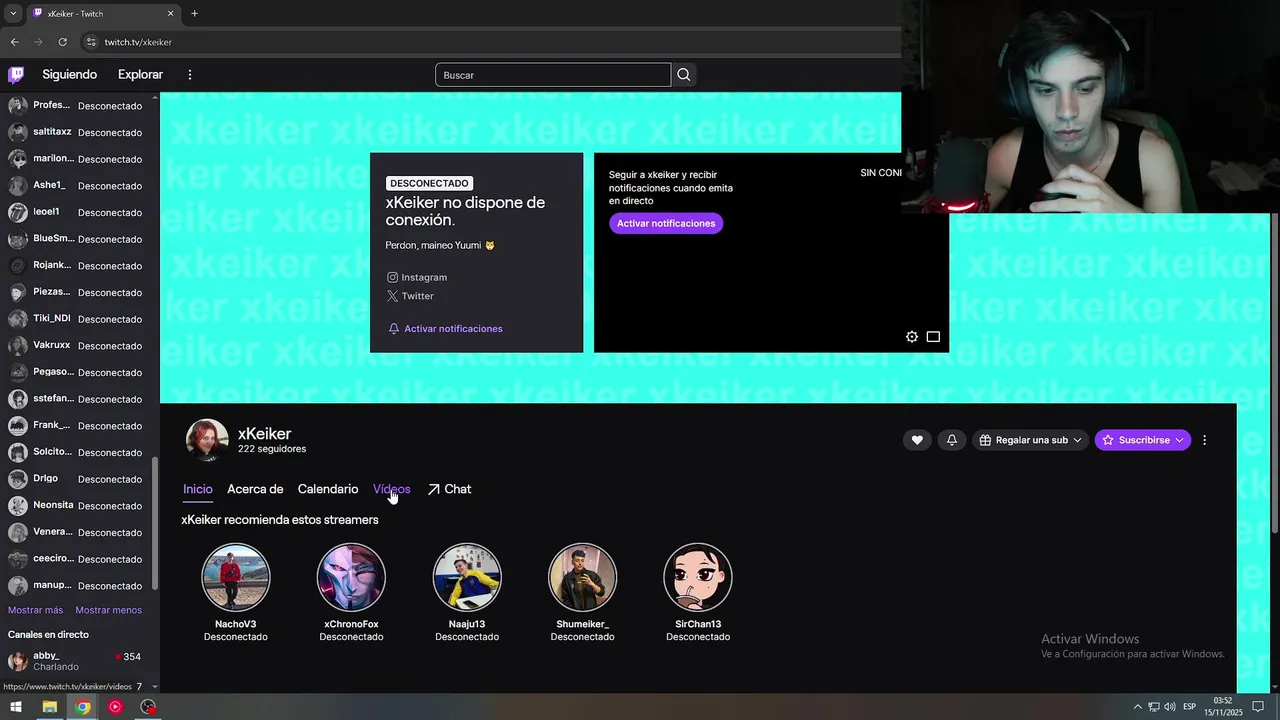Open the Suscribirse dropdown button
This screenshot has width=1280, height=720.
pyautogui.click(x=1143, y=440)
